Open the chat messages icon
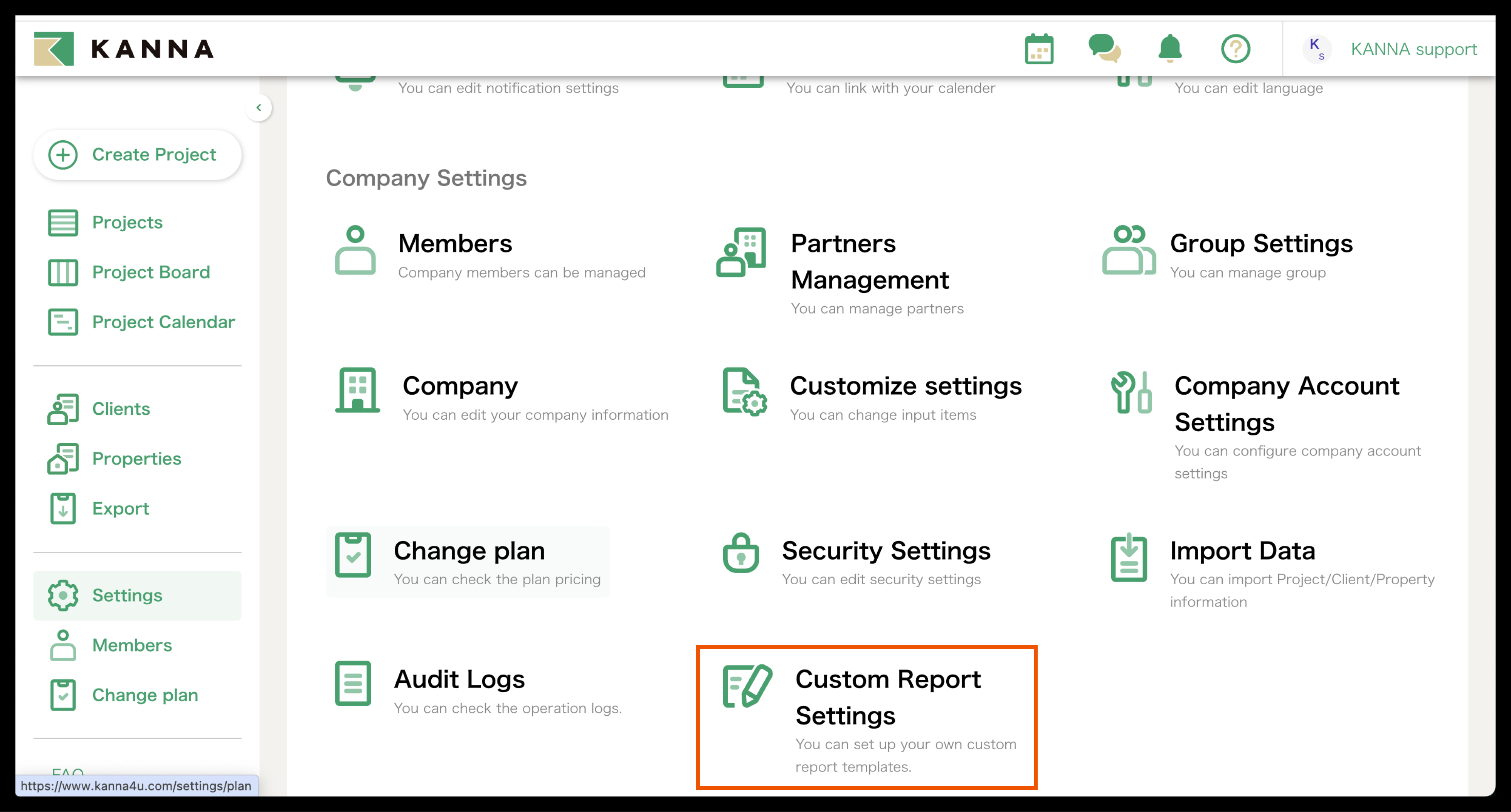Image resolution: width=1511 pixels, height=812 pixels. click(x=1104, y=49)
